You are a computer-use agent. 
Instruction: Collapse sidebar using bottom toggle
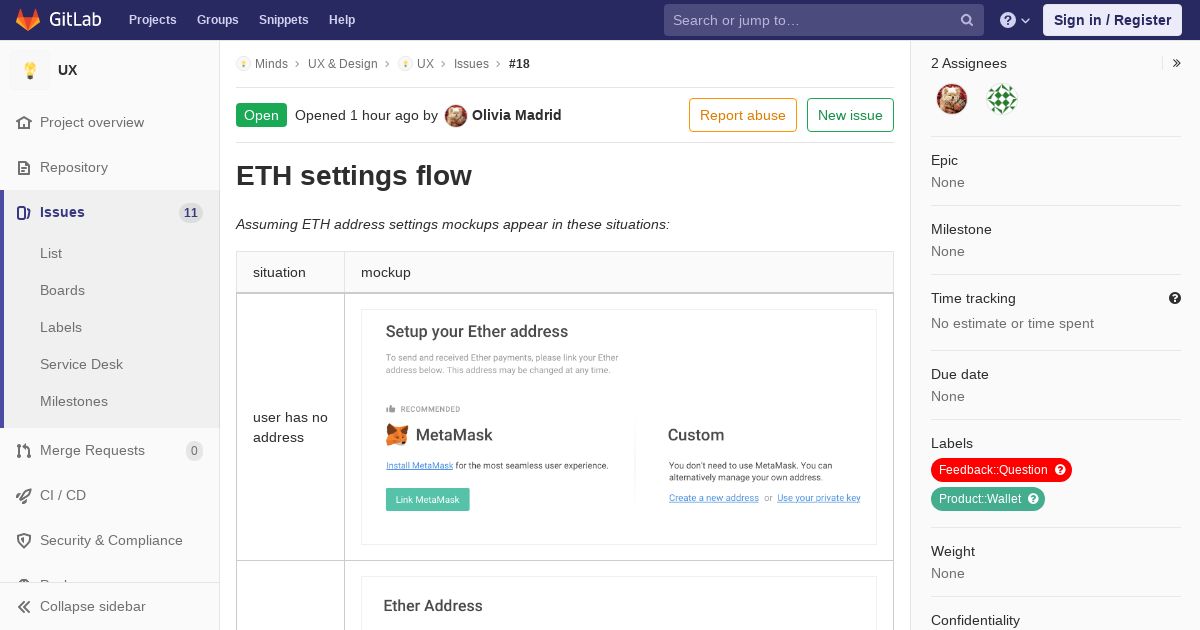[92, 606]
